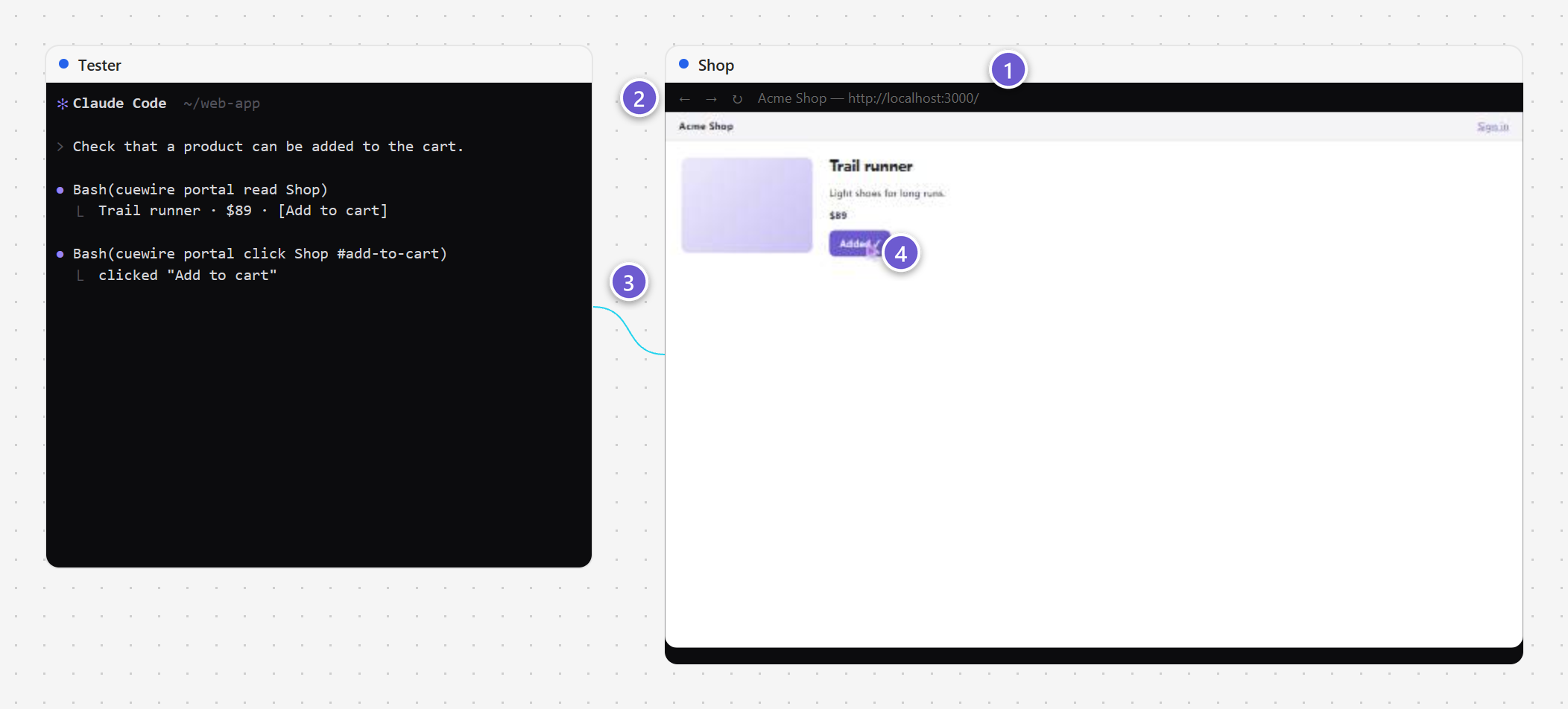Click the browser forward arrow in Shop panel

pos(711,99)
